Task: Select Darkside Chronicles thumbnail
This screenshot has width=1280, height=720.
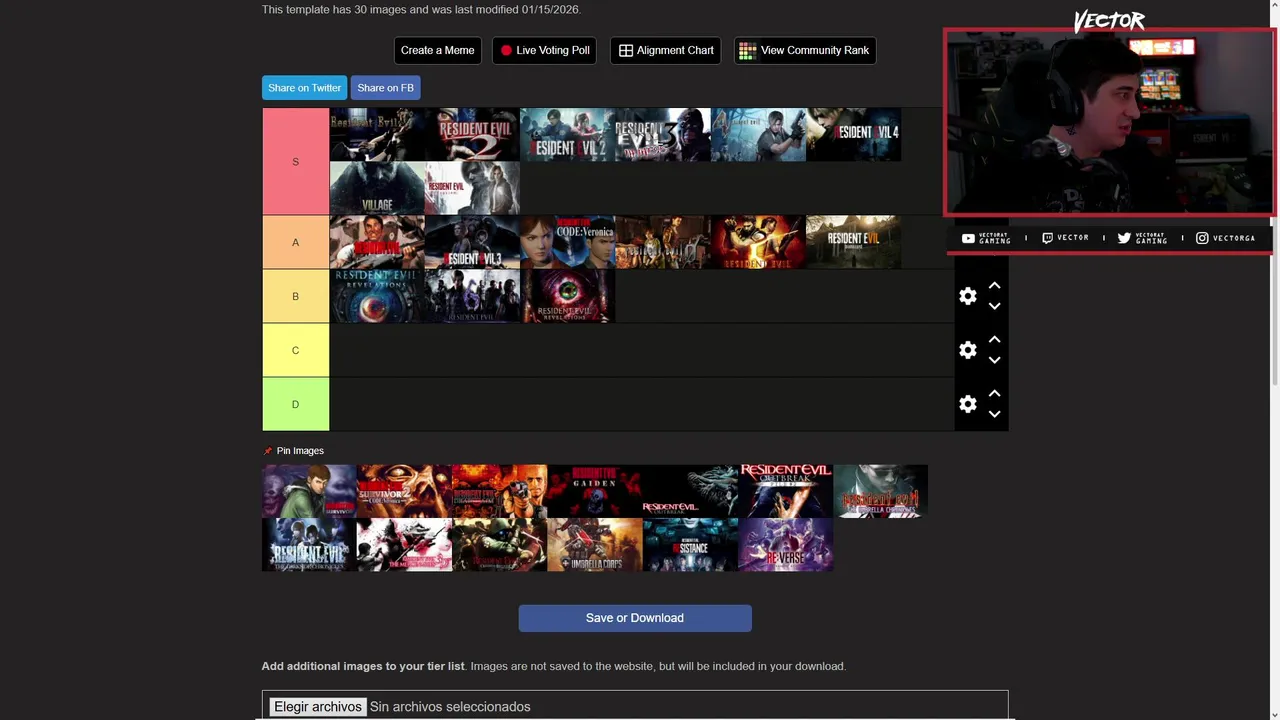Action: (x=309, y=545)
